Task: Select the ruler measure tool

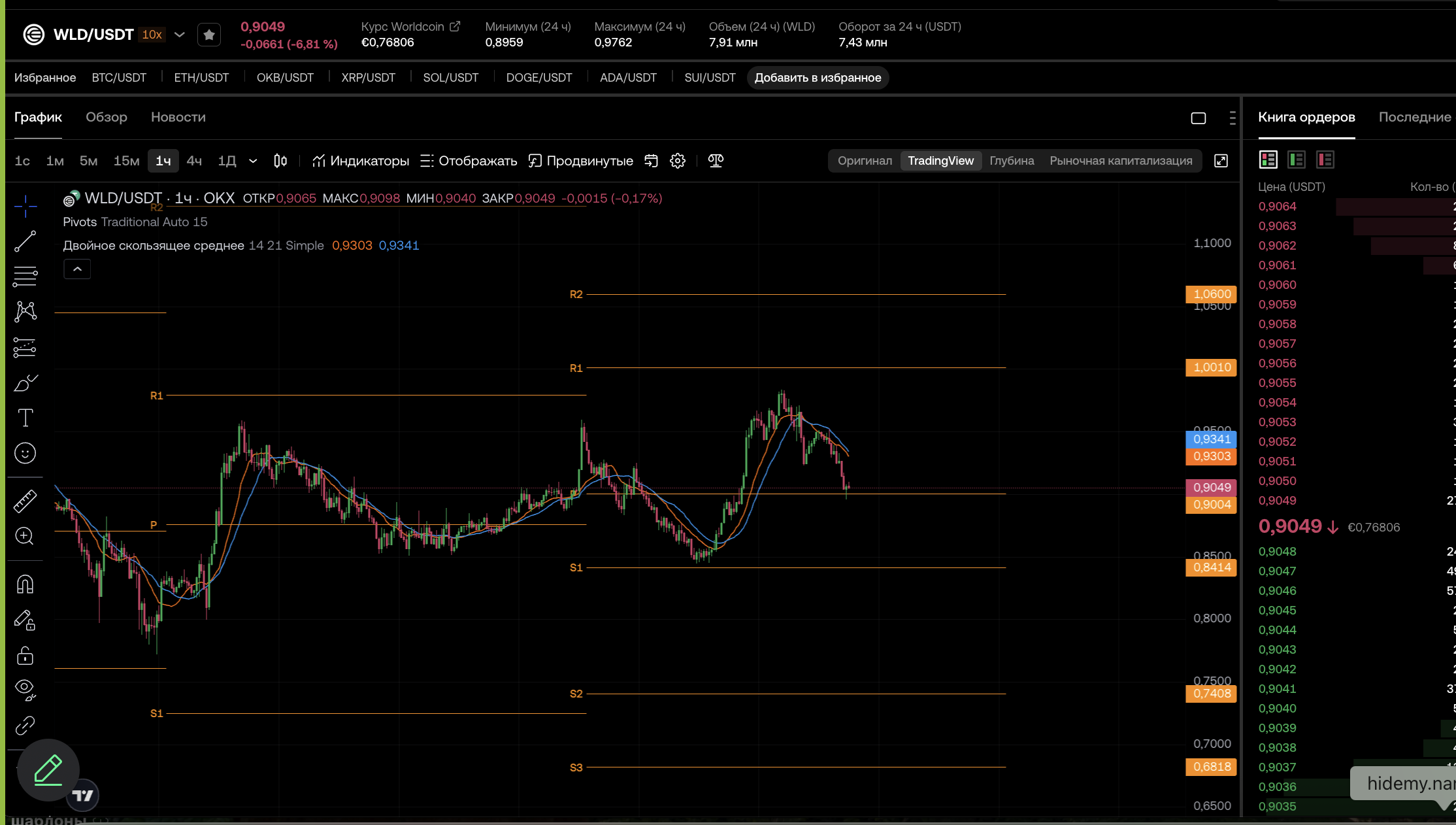Action: pyautogui.click(x=25, y=501)
